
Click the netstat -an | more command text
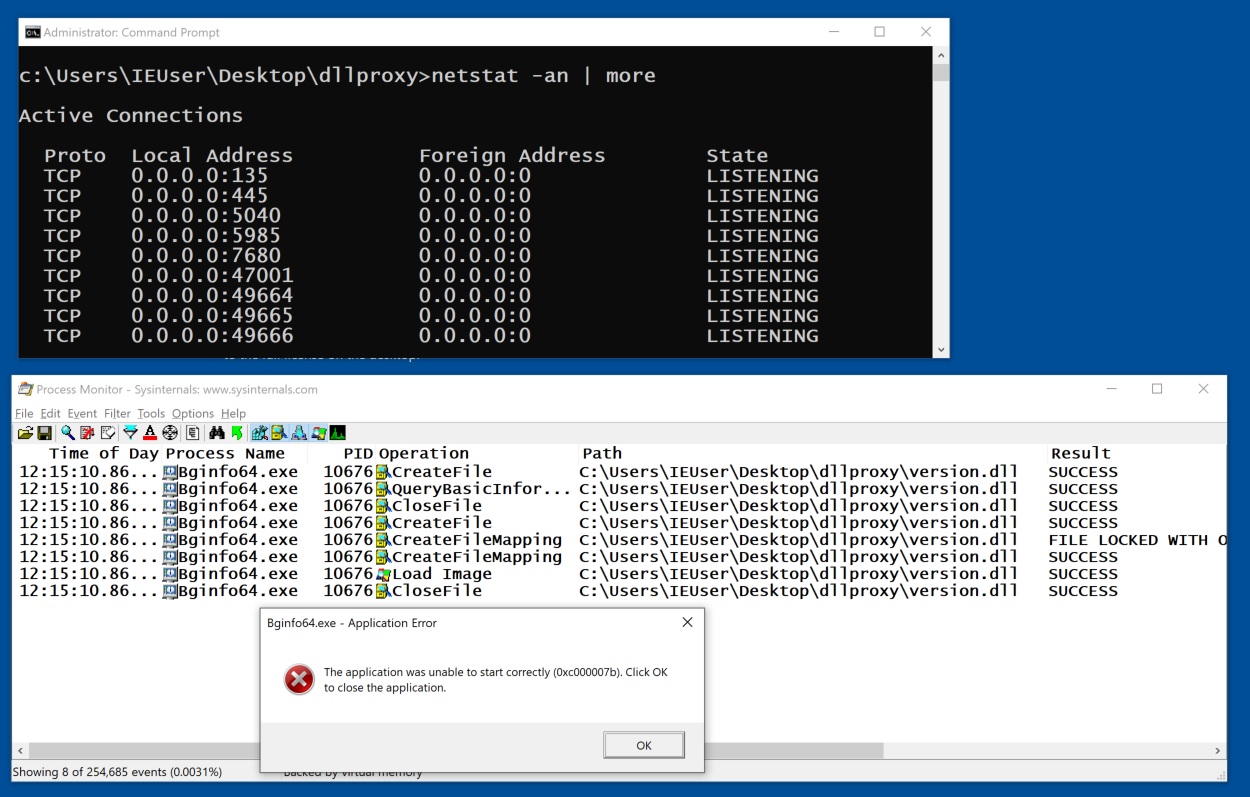pyautogui.click(x=544, y=76)
